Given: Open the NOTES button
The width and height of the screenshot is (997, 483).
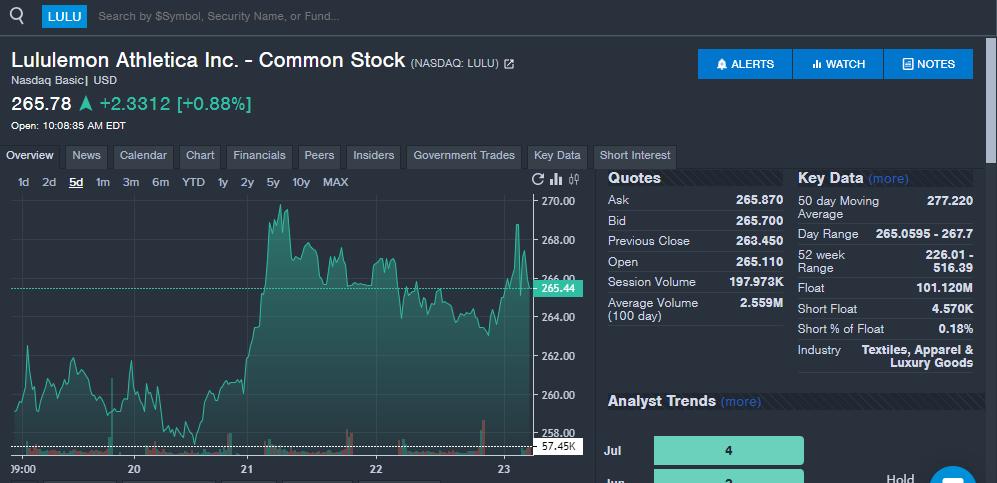Looking at the screenshot, I should [x=928, y=64].
